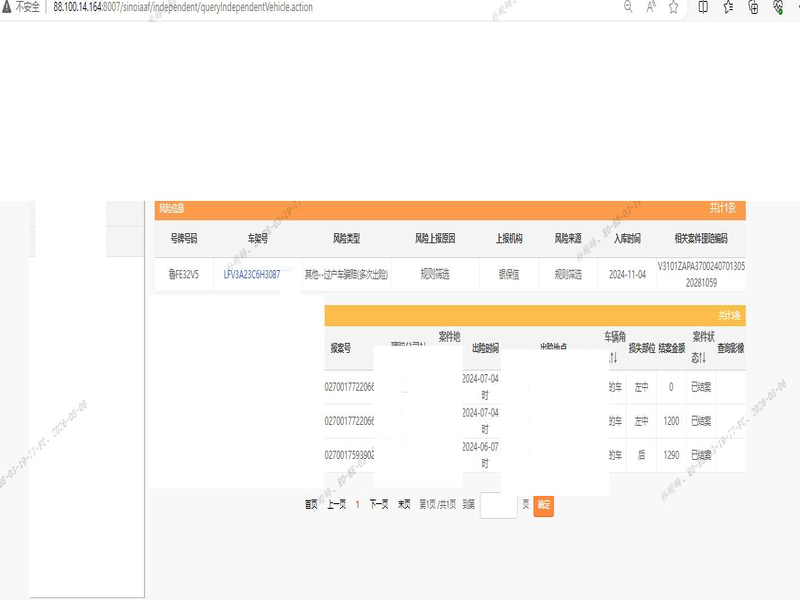The width and height of the screenshot is (800, 600).
Task: Click the 上报机构 column header
Action: 509,238
